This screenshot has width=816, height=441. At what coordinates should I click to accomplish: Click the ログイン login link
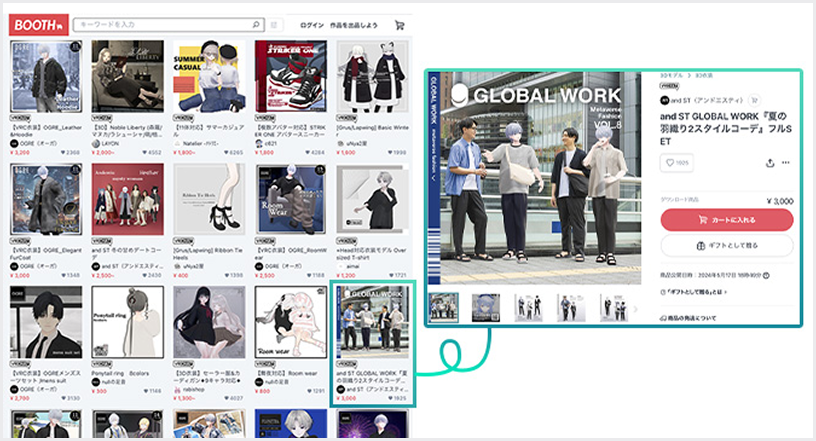312,25
